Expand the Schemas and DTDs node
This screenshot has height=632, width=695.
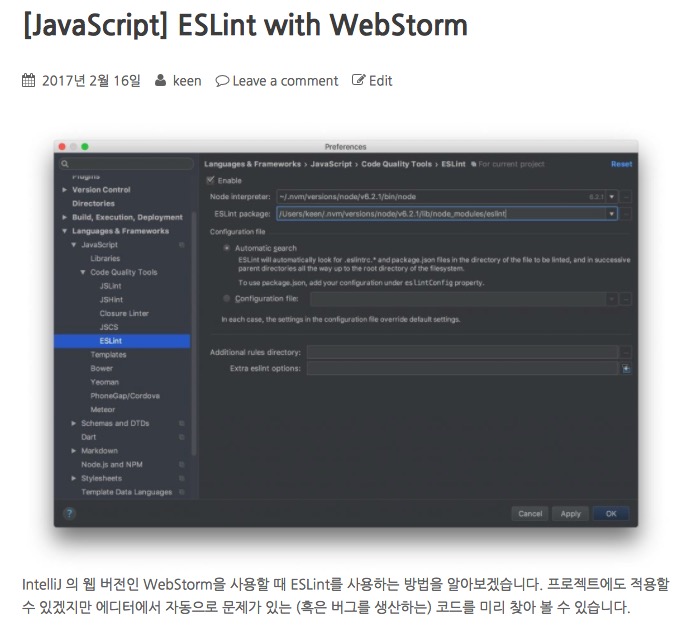coord(74,423)
